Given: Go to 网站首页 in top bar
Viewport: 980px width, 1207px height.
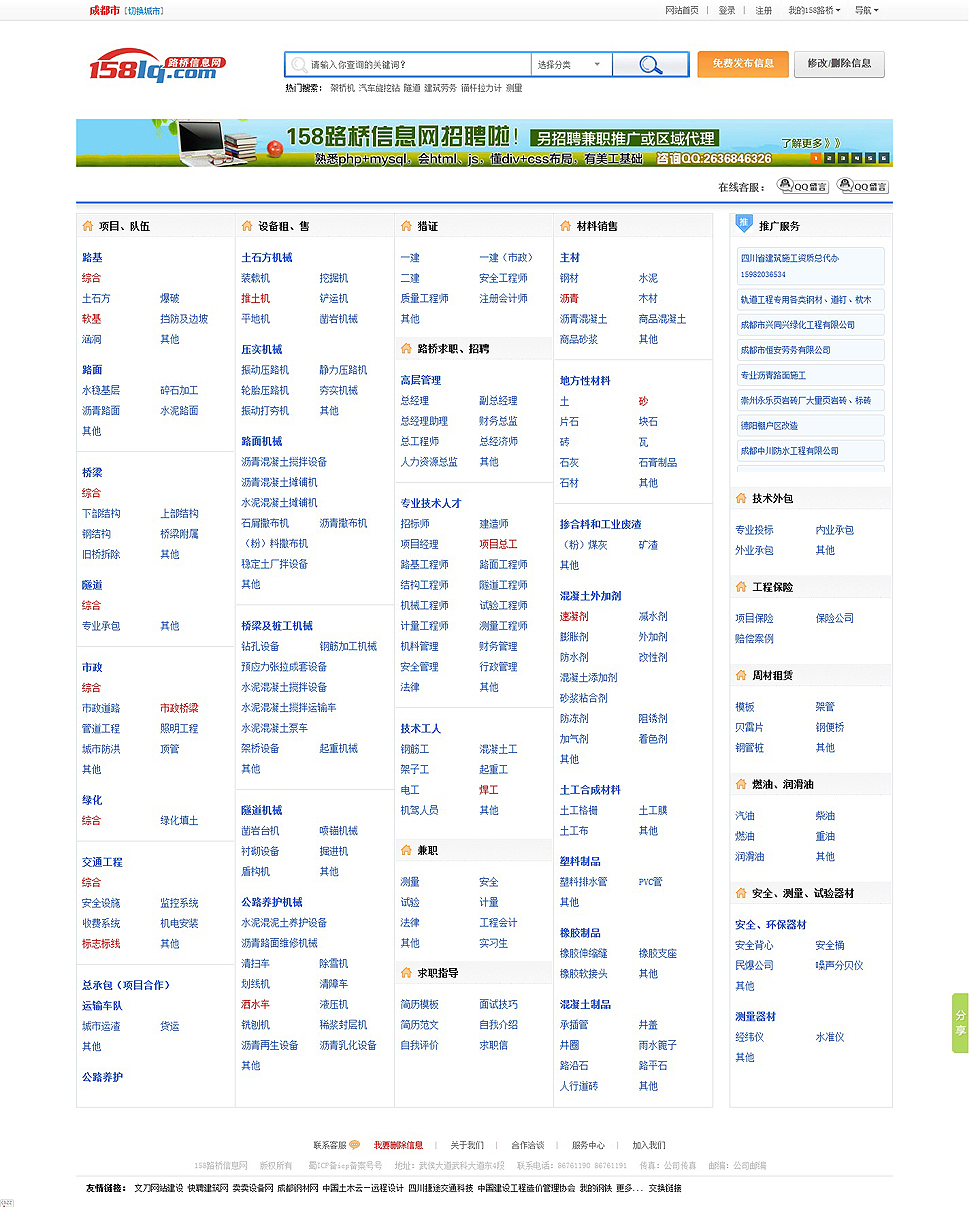Looking at the screenshot, I should tap(682, 10).
